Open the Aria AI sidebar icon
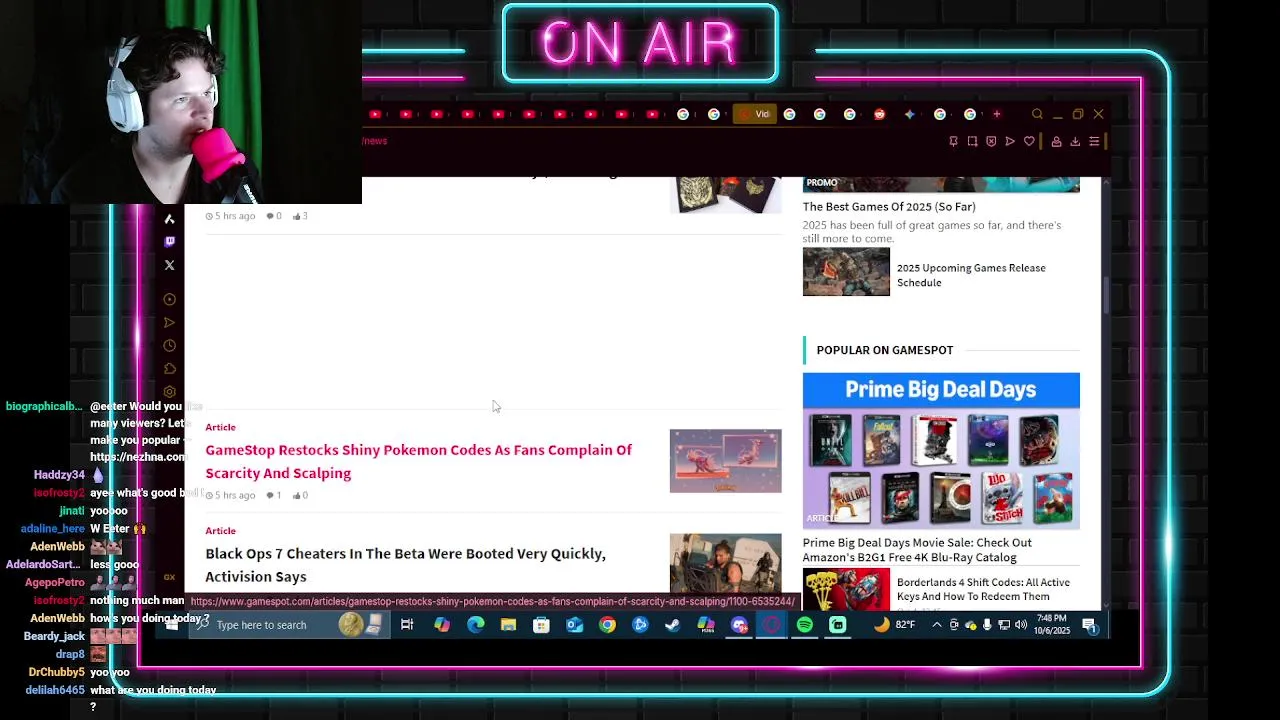Viewport: 1280px width, 720px height. [169, 218]
